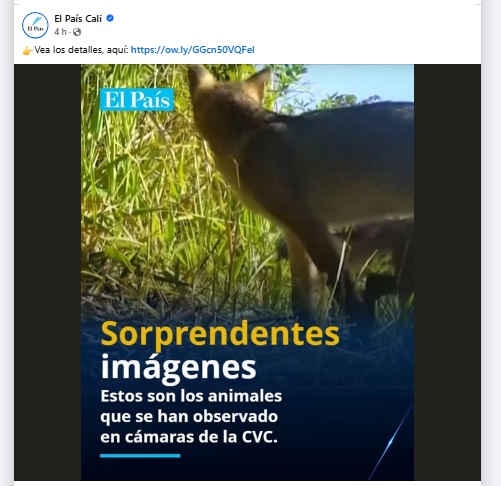Open the 4 h post timestamp

(60, 32)
